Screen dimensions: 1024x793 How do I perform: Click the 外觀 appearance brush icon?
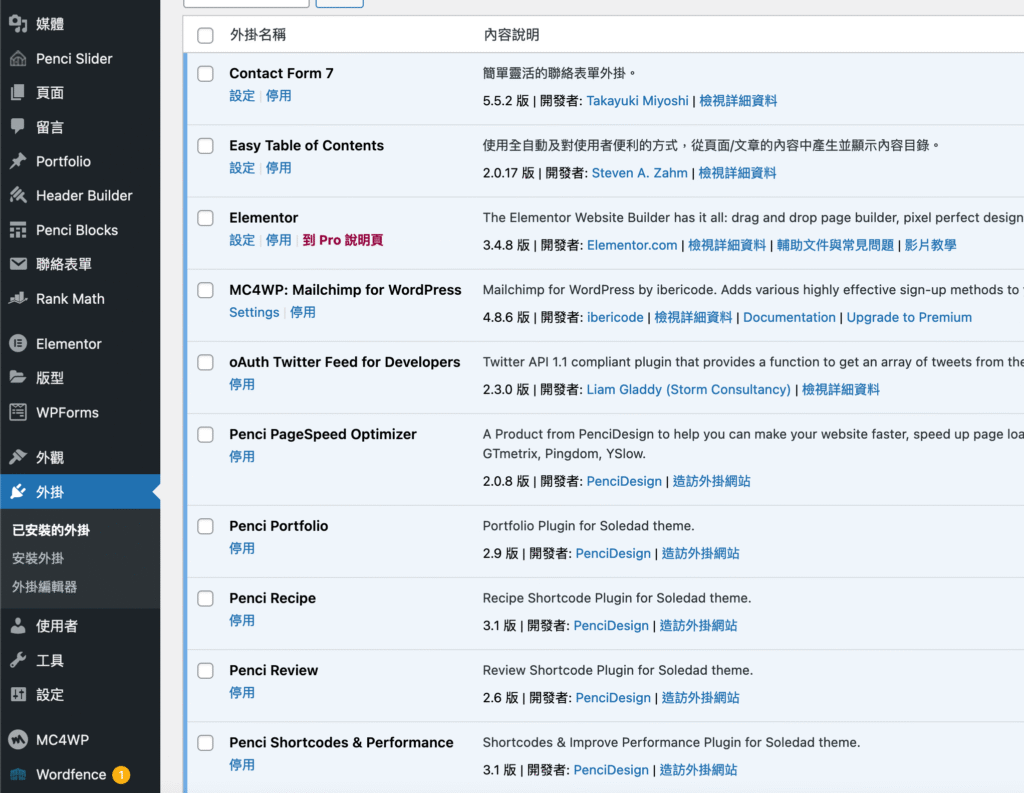pyautogui.click(x=18, y=457)
